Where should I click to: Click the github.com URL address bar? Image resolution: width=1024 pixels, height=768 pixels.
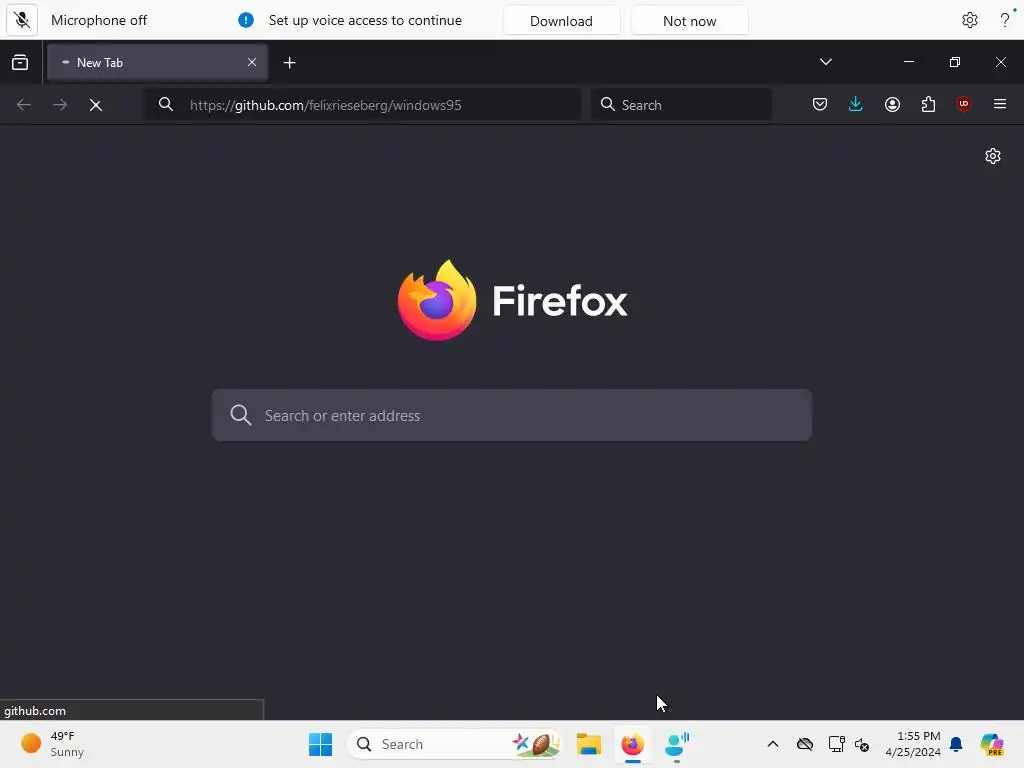click(x=362, y=104)
